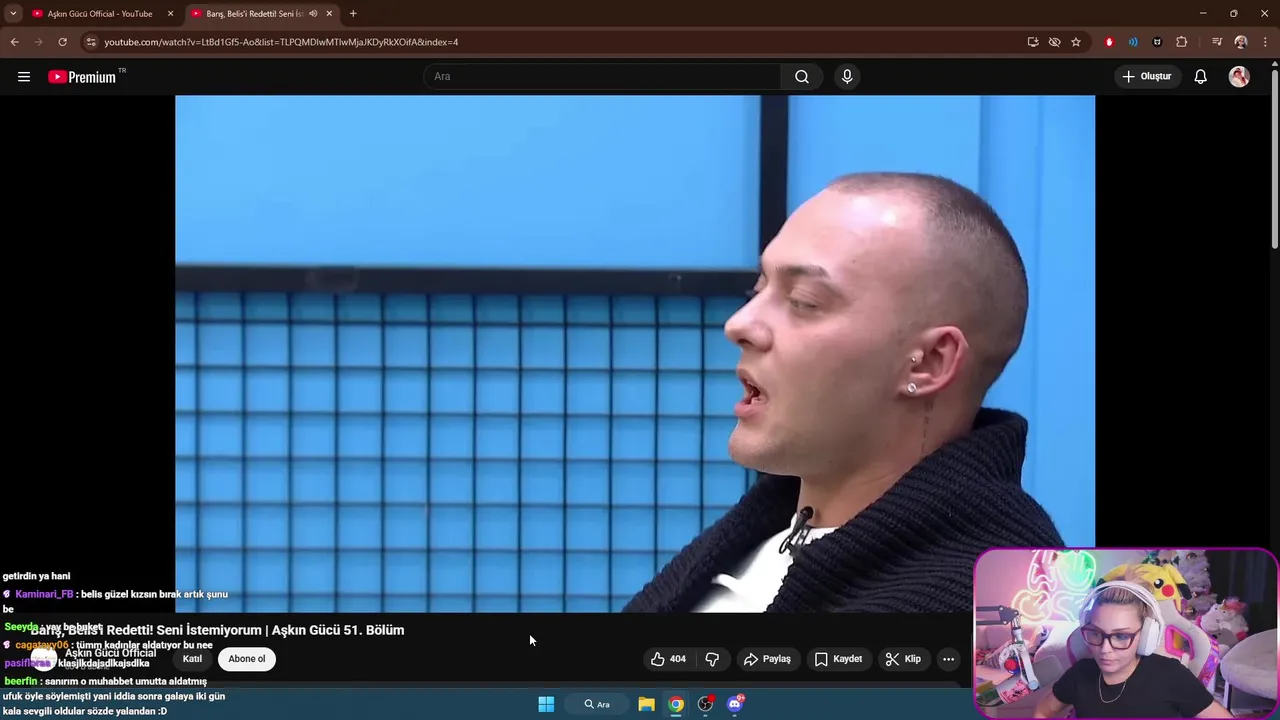Close the Barış, Belis'i Redetti tab
Viewport: 1280px width, 720px height.
(x=329, y=14)
